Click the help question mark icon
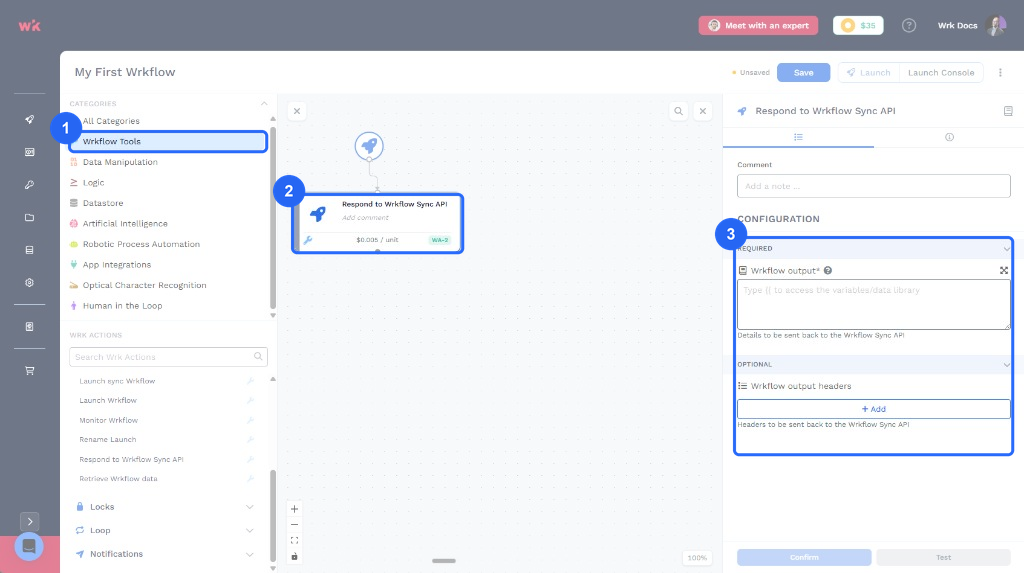This screenshot has width=1024, height=573. (x=909, y=25)
